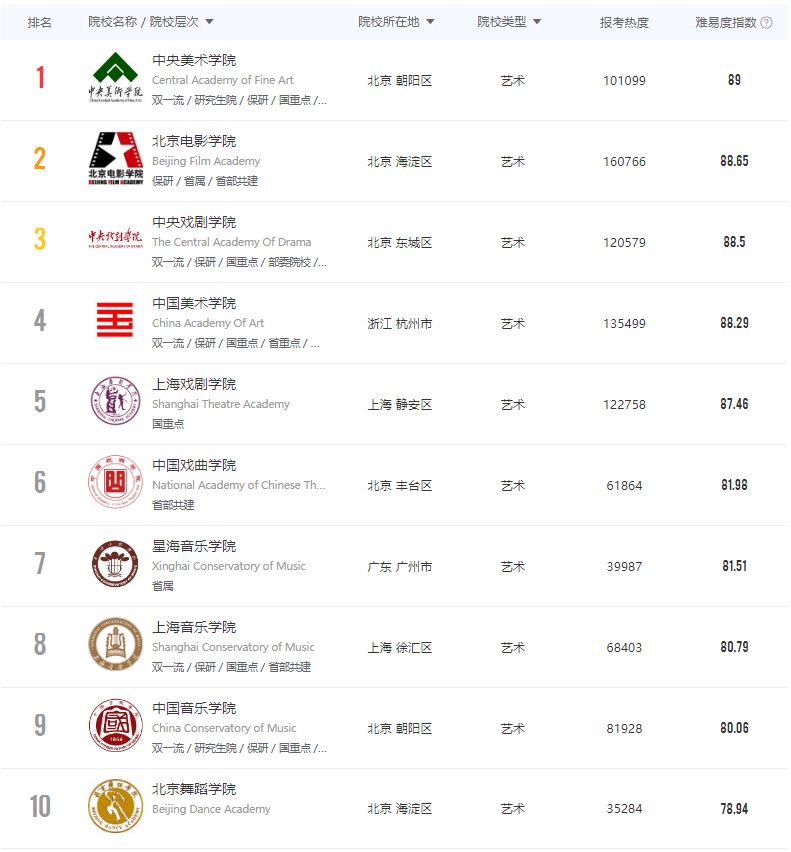Click the Central Academy of Fine Art logo
791x852 pixels.
point(115,77)
